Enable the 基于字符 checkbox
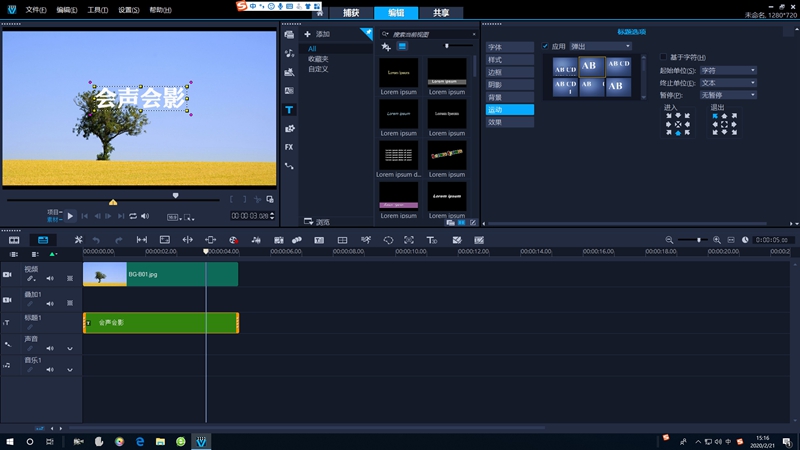Image resolution: width=800 pixels, height=450 pixels. click(x=663, y=57)
